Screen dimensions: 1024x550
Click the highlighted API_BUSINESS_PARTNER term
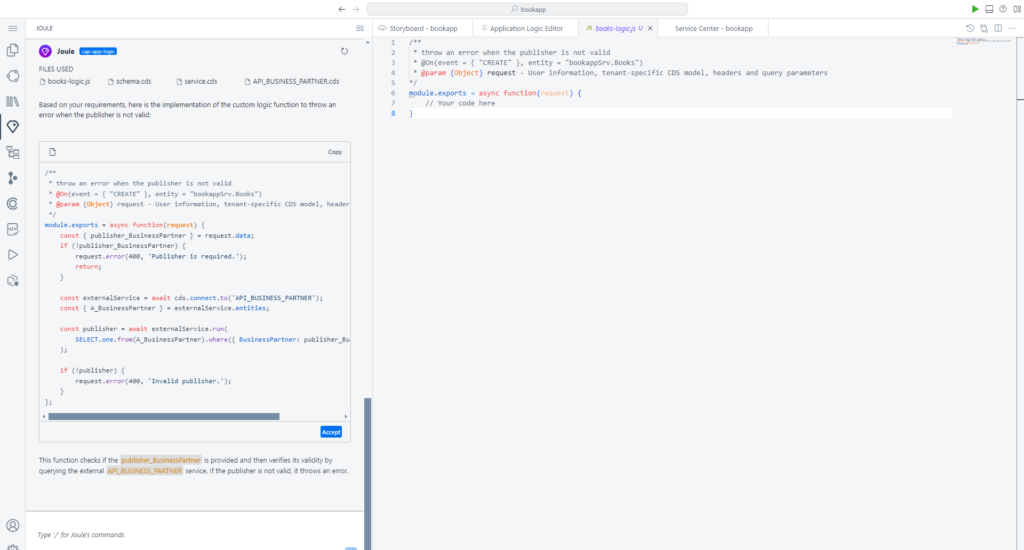(x=144, y=471)
